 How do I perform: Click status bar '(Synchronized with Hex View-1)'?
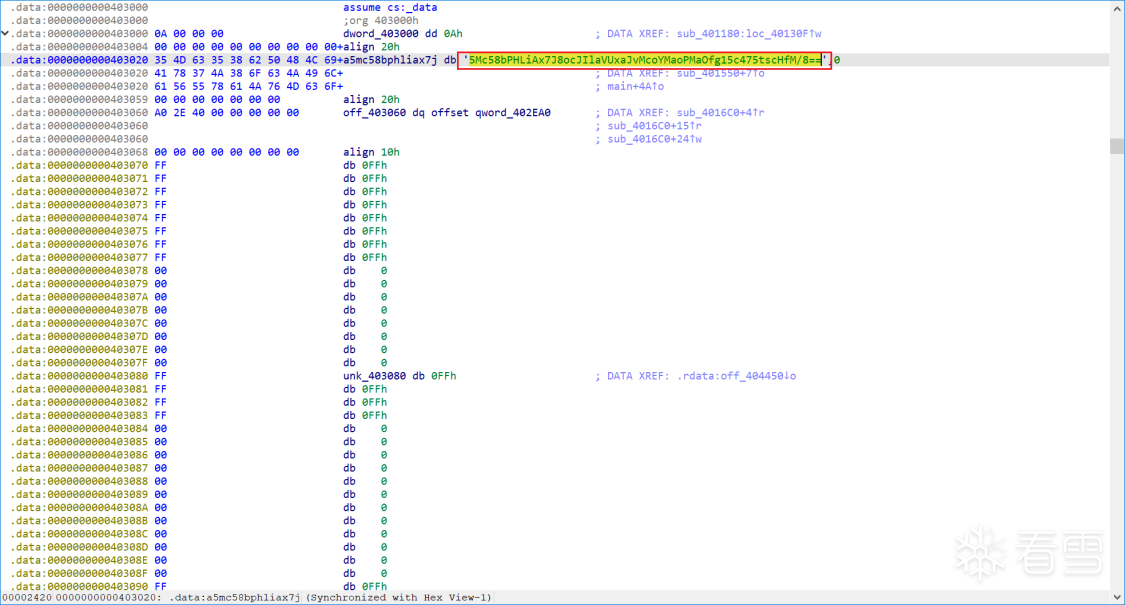[x=399, y=598]
